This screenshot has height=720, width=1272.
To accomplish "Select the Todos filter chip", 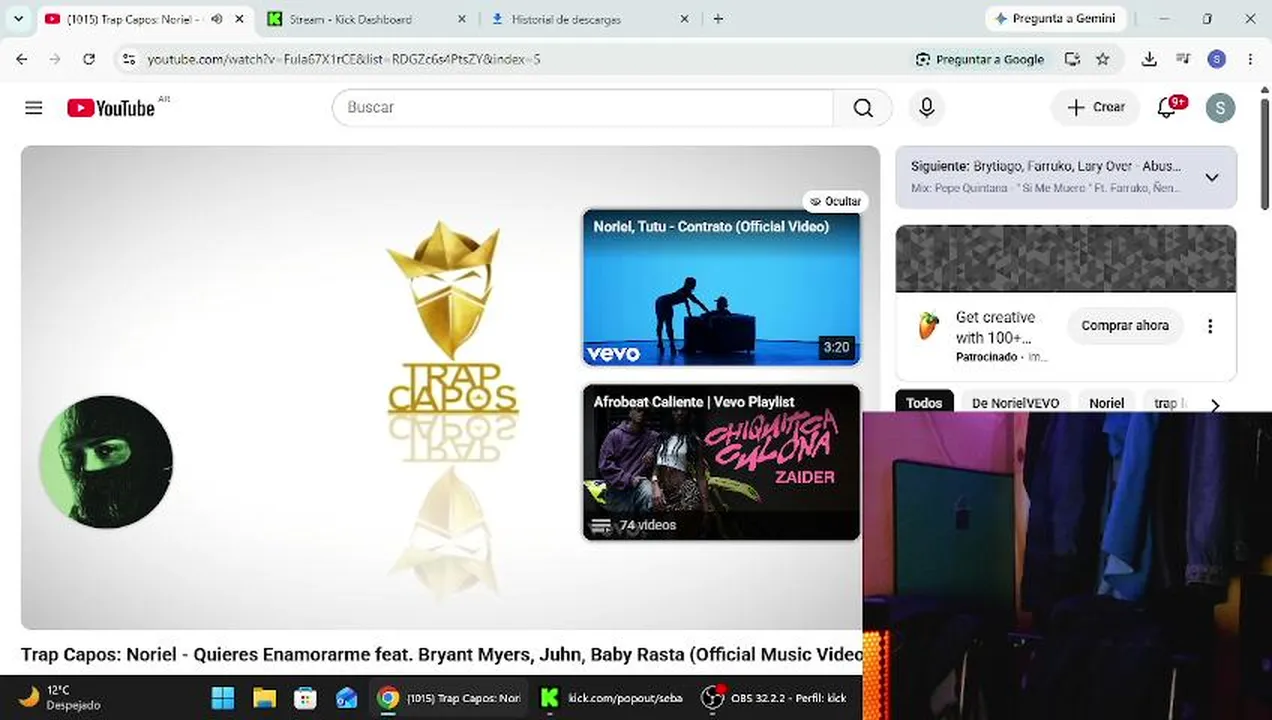I will (924, 403).
